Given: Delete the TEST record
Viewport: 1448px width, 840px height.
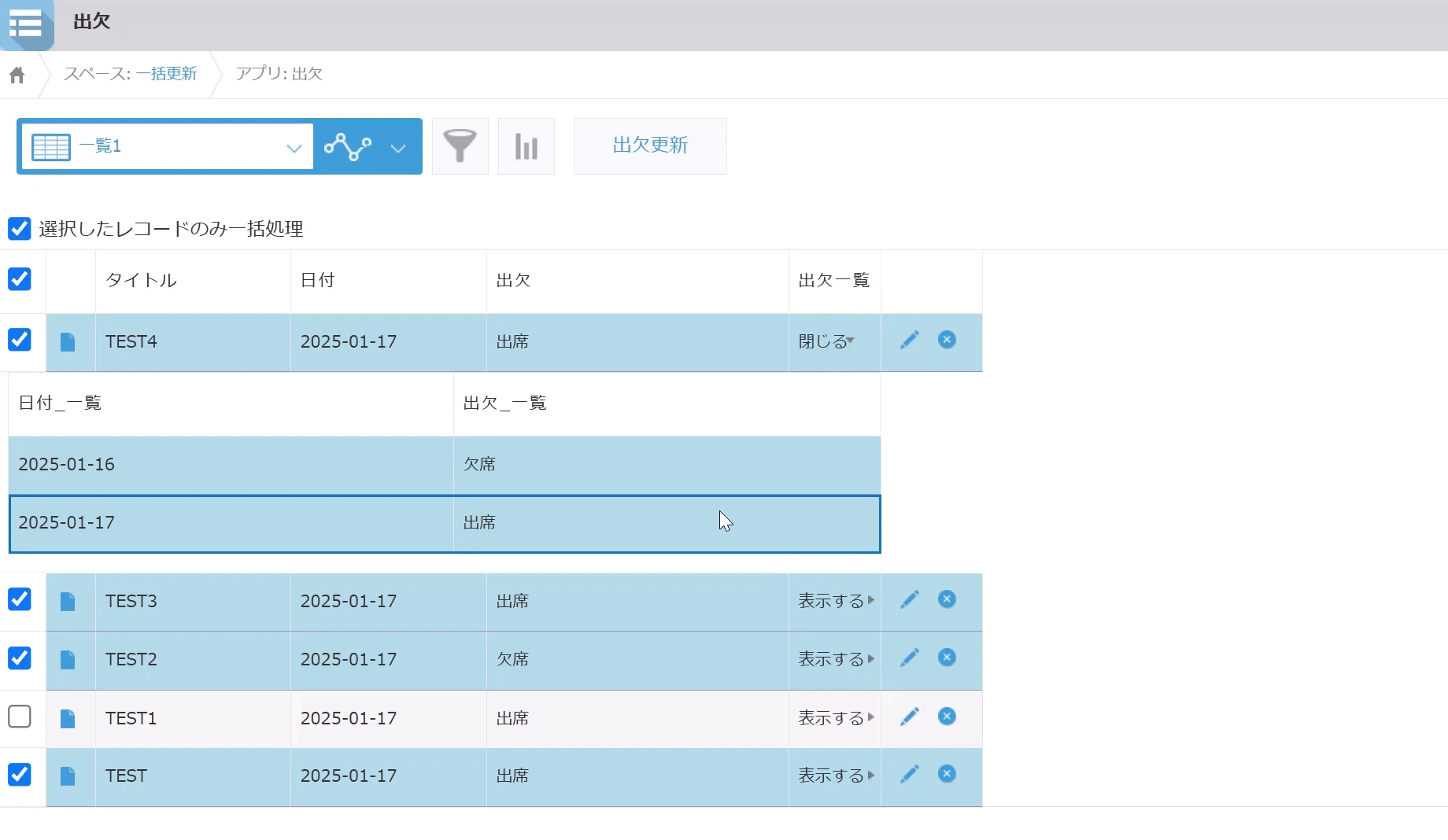Looking at the screenshot, I should [947, 774].
